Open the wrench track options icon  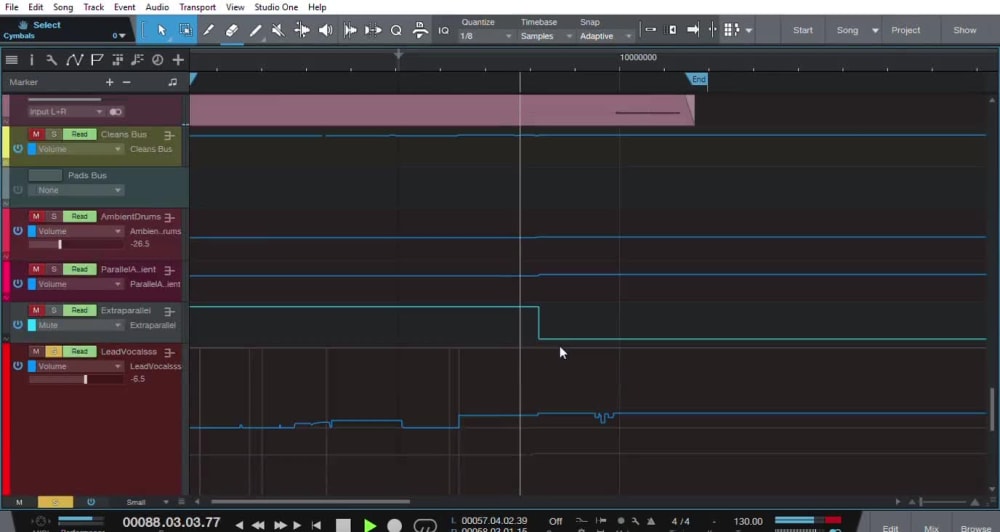[x=52, y=60]
